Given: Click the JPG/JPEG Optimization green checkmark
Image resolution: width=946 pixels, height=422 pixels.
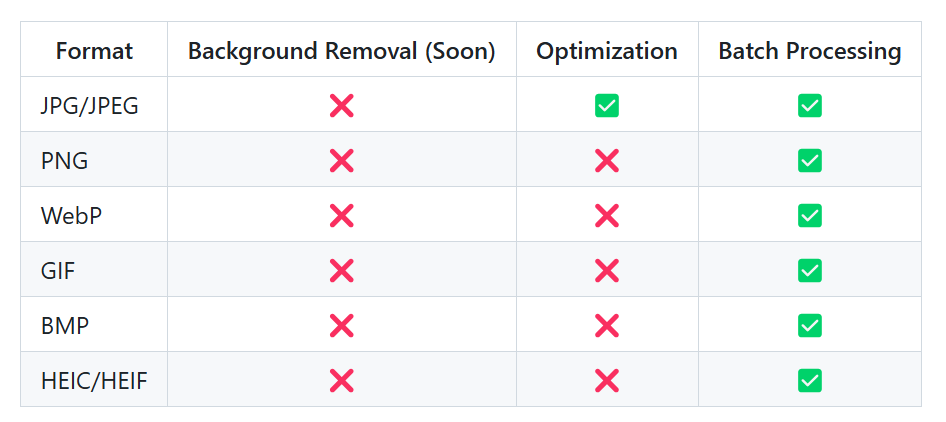Looking at the screenshot, I should pos(606,105).
